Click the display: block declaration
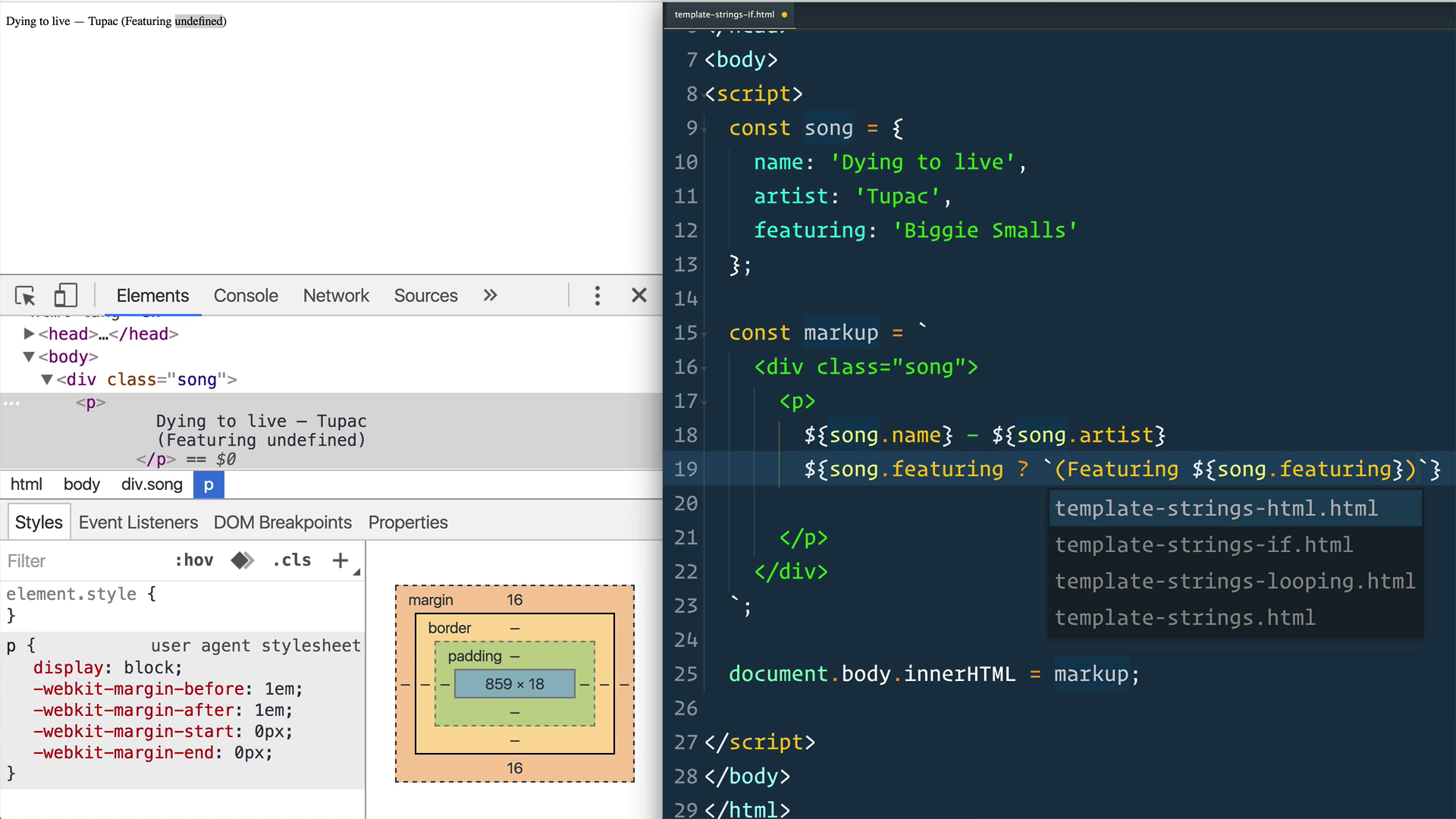This screenshot has height=819, width=1456. click(108, 668)
